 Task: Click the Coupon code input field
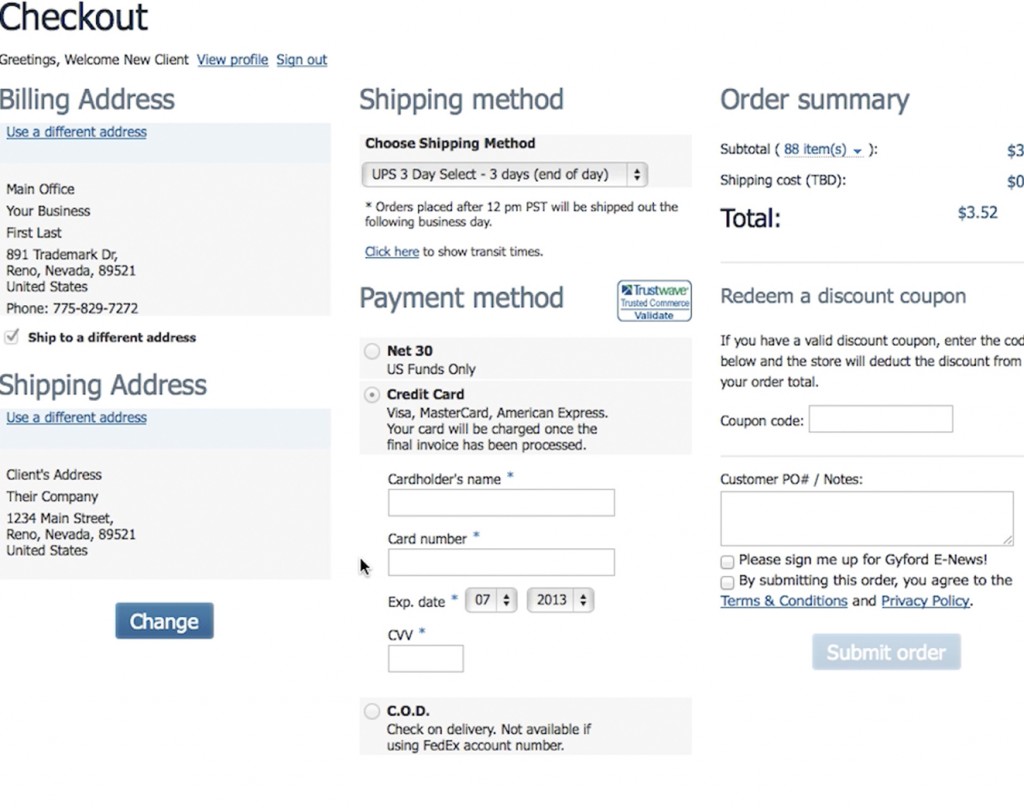click(x=880, y=418)
